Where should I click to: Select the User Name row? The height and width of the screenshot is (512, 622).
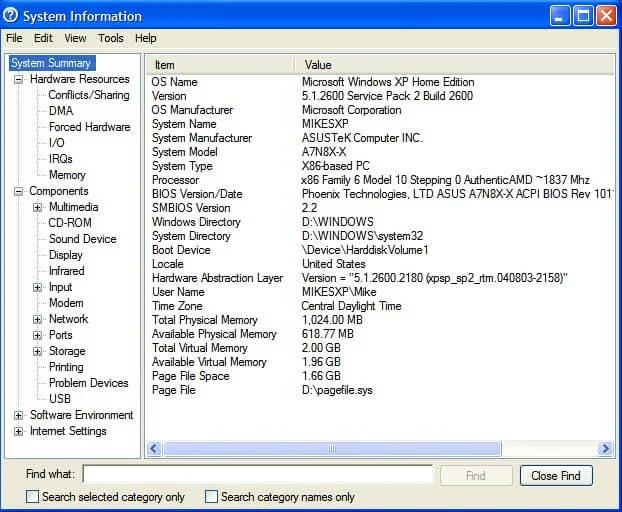pos(380,292)
